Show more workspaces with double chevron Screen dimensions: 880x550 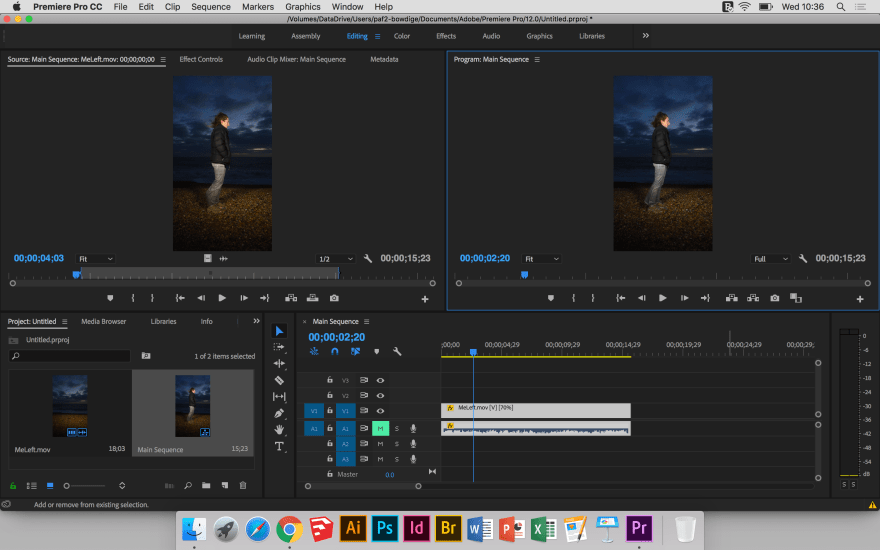(x=646, y=35)
